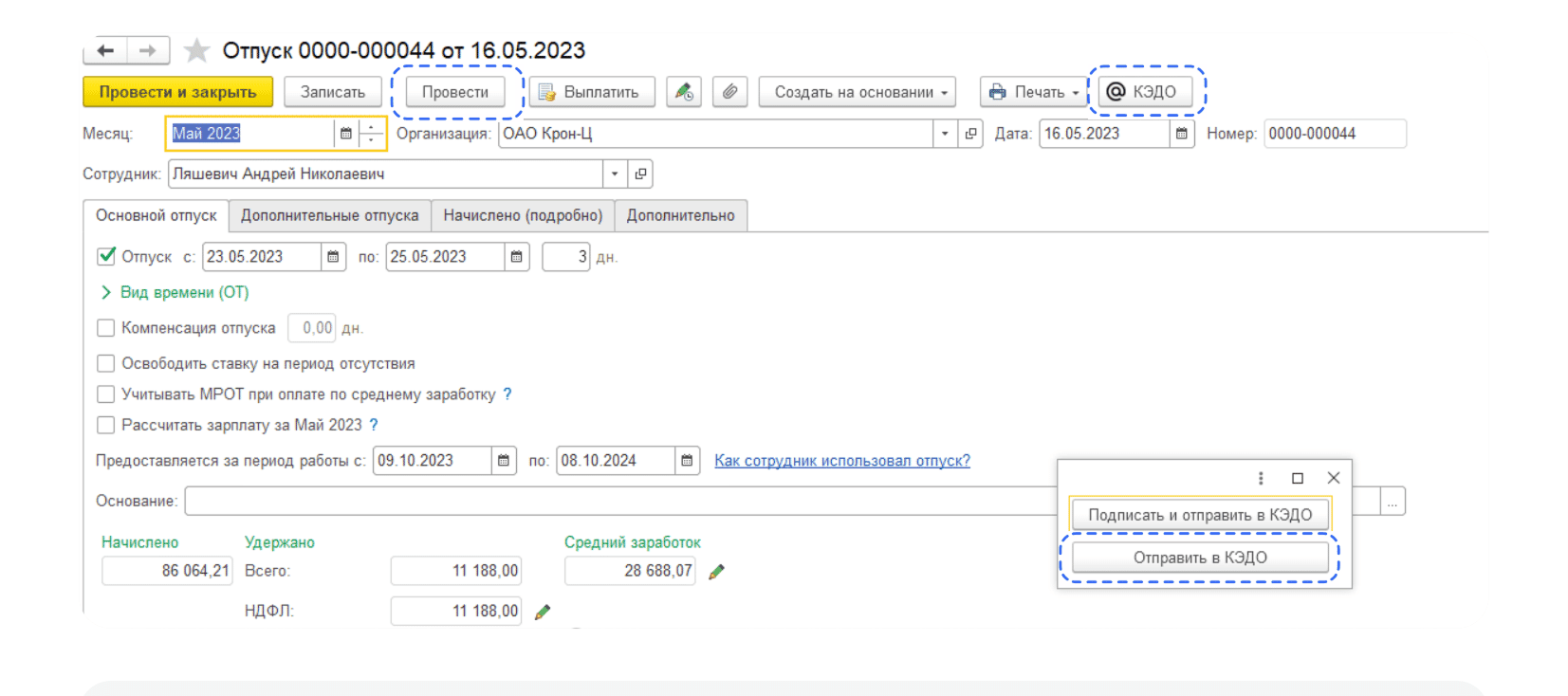Open calendar for vacation start date
The width and height of the screenshot is (1568, 696).
333,257
